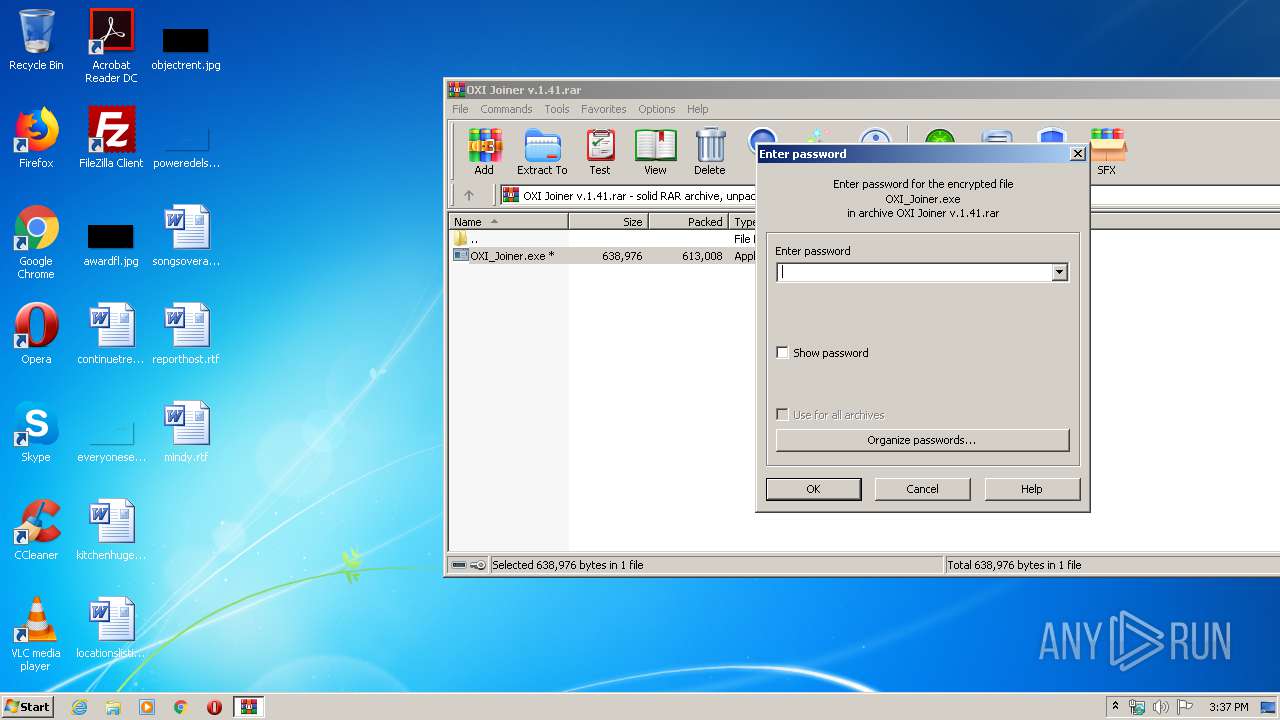Viewport: 1280px width, 720px height.
Task: Click the Organize passwords button
Action: tap(922, 440)
